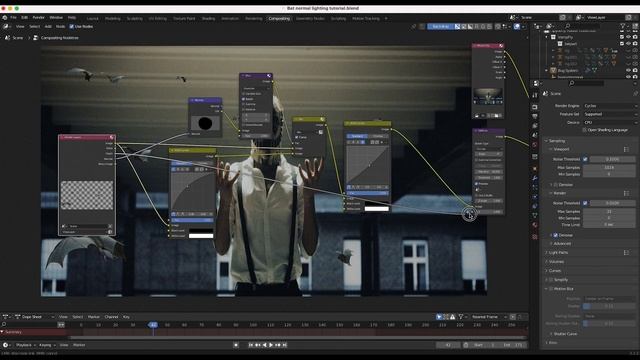Open the View Layer properties tab icon
This screenshot has height=360, width=640.
pos(535,126)
